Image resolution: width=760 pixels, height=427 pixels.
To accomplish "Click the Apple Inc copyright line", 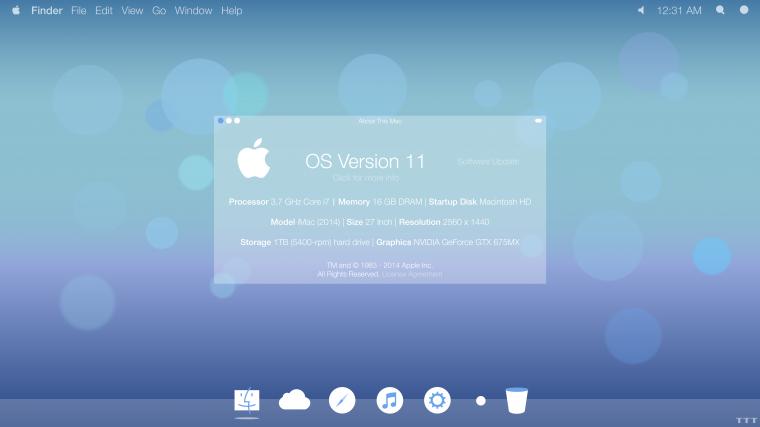I will pos(379,265).
